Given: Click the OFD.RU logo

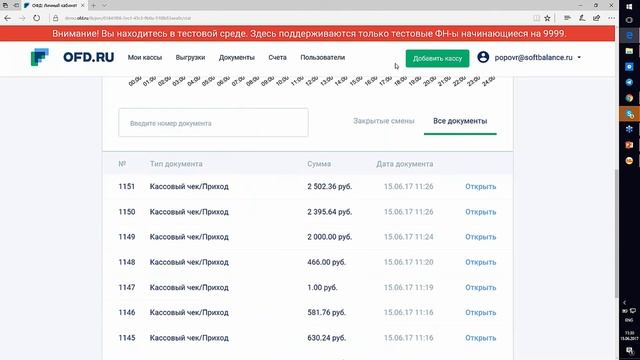Looking at the screenshot, I should [72, 57].
